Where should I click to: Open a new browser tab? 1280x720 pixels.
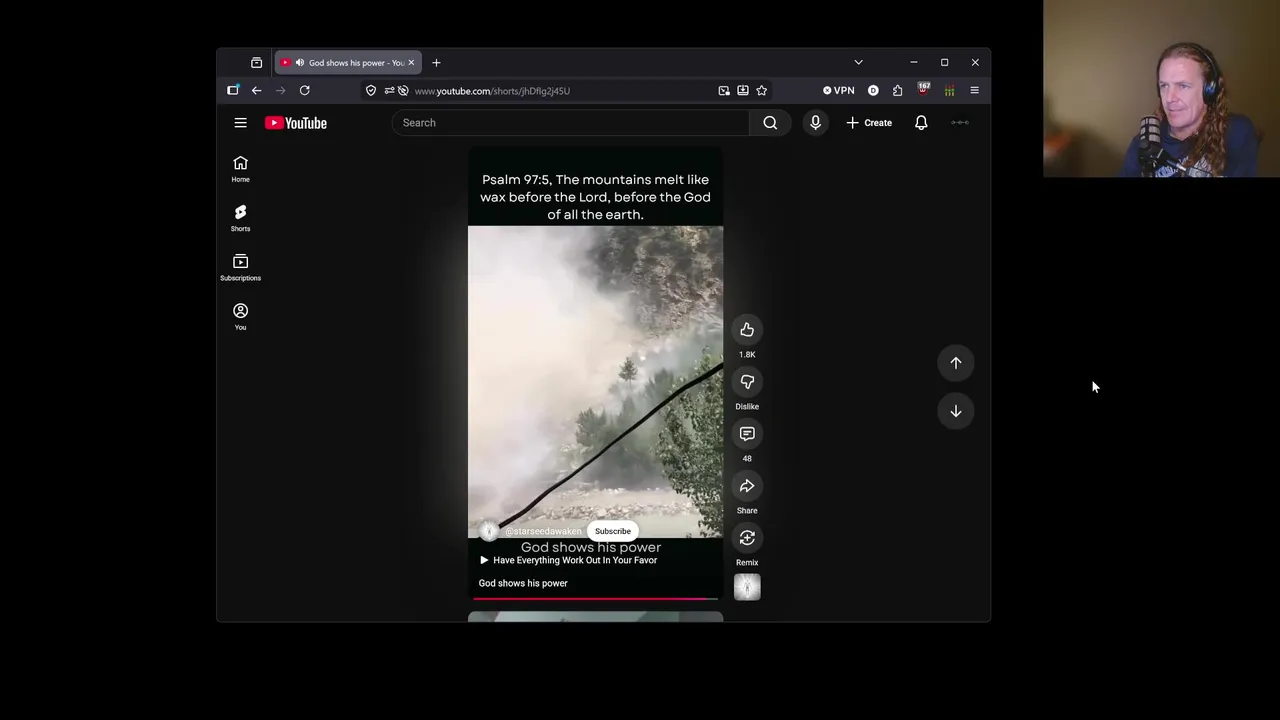(x=436, y=62)
